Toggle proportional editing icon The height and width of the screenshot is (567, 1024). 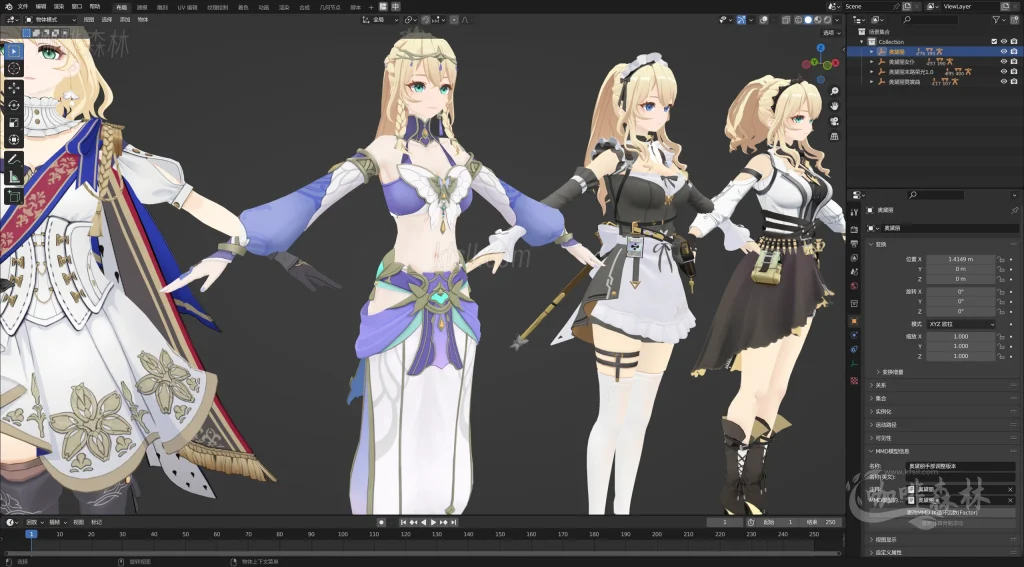pos(454,20)
